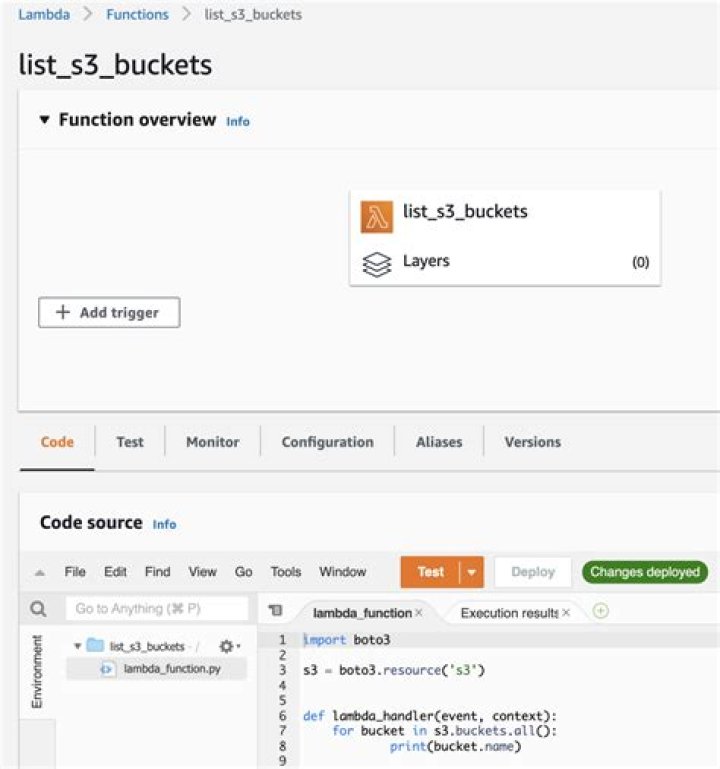Image resolution: width=720 pixels, height=769 pixels.
Task: Click the Go to Anything search field
Action: [157, 609]
